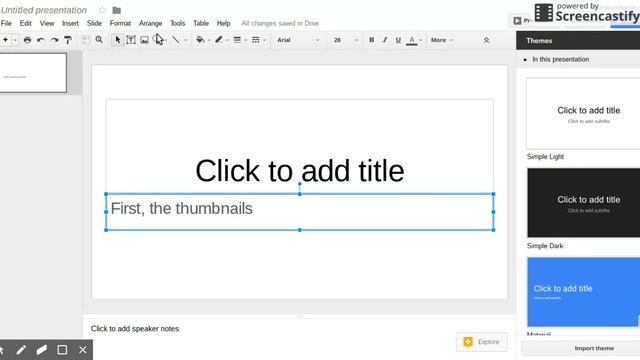Open the File menu
This screenshot has width=640, height=360.
point(6,23)
